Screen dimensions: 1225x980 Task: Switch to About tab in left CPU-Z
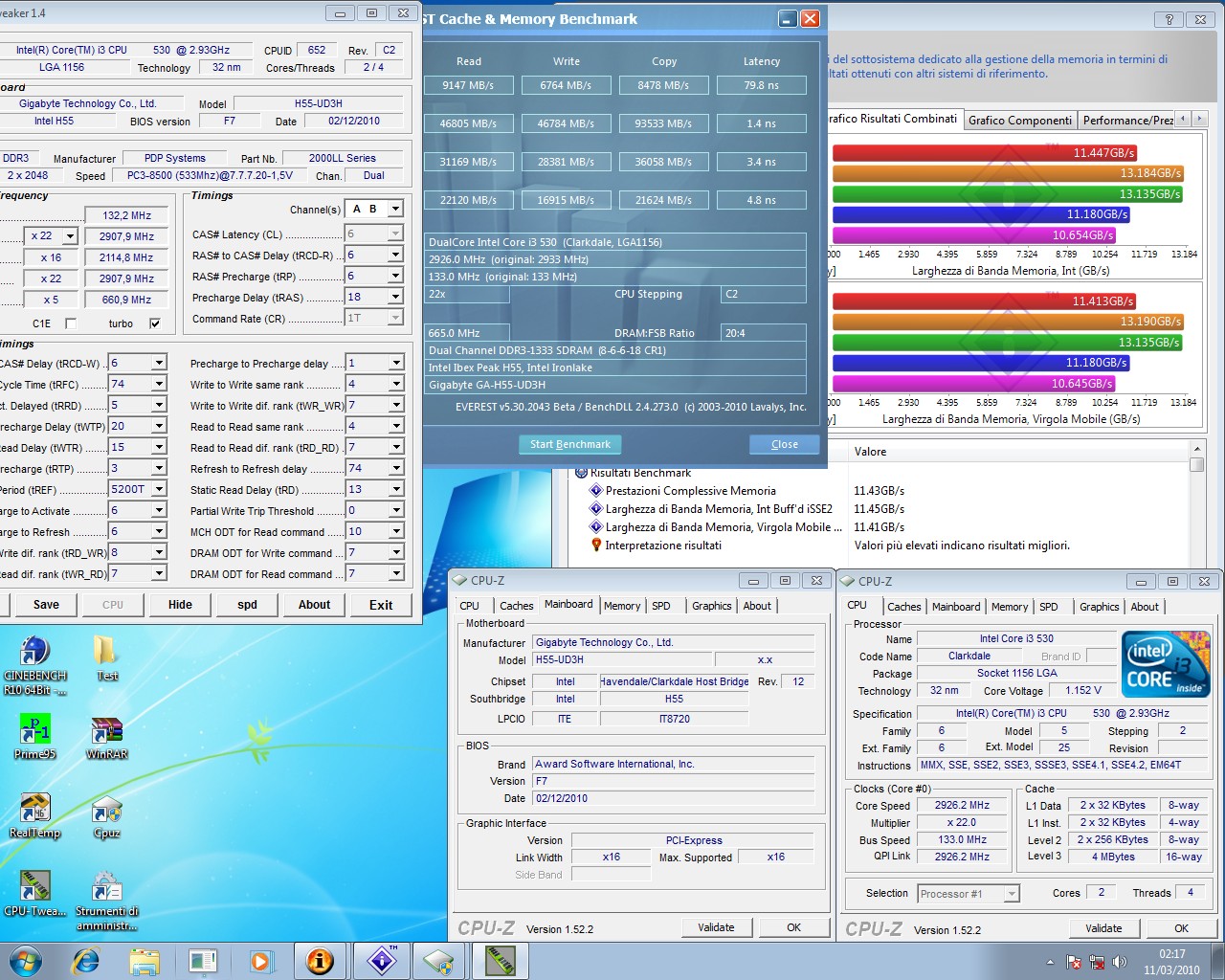pos(757,606)
